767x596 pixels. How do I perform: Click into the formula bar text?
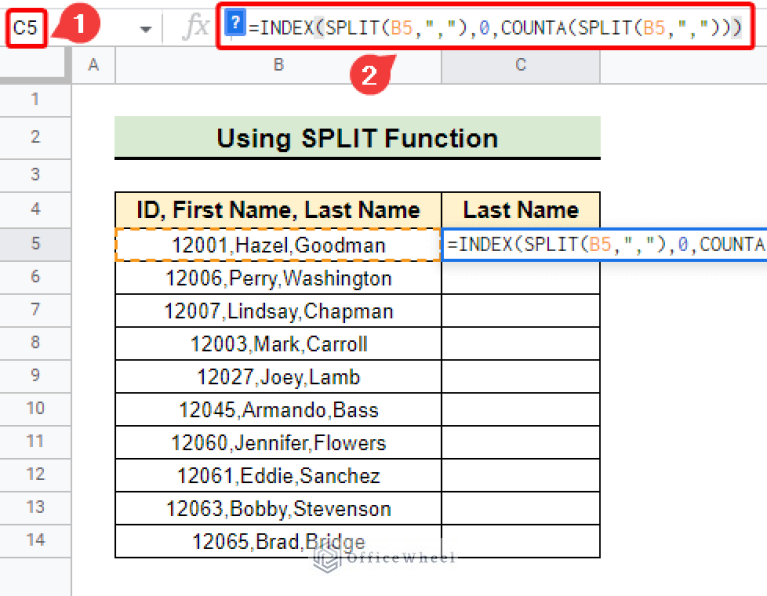(x=495, y=27)
